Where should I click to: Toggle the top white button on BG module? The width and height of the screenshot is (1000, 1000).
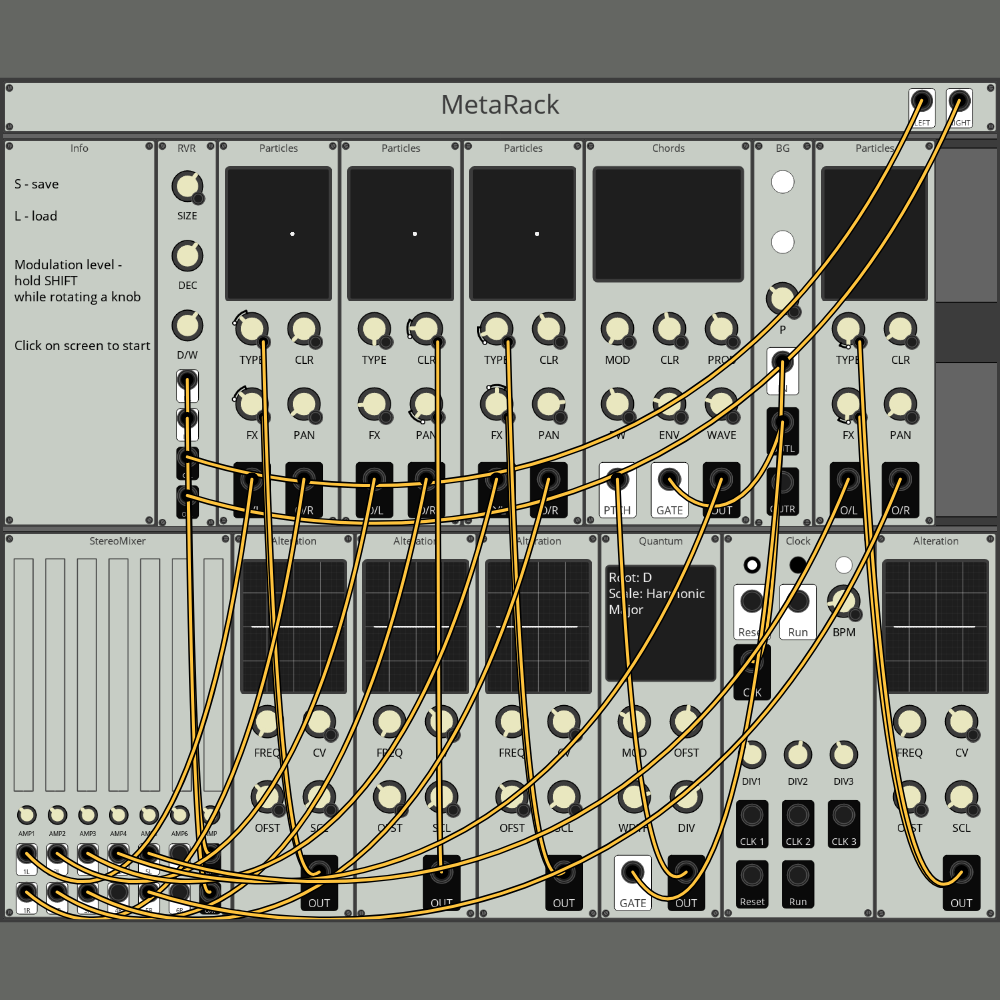click(783, 182)
